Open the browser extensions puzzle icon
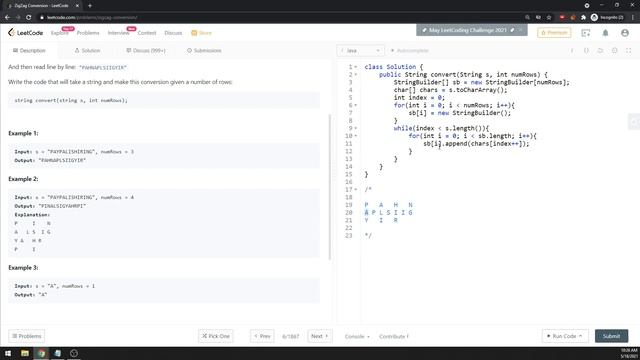 click(x=583, y=18)
